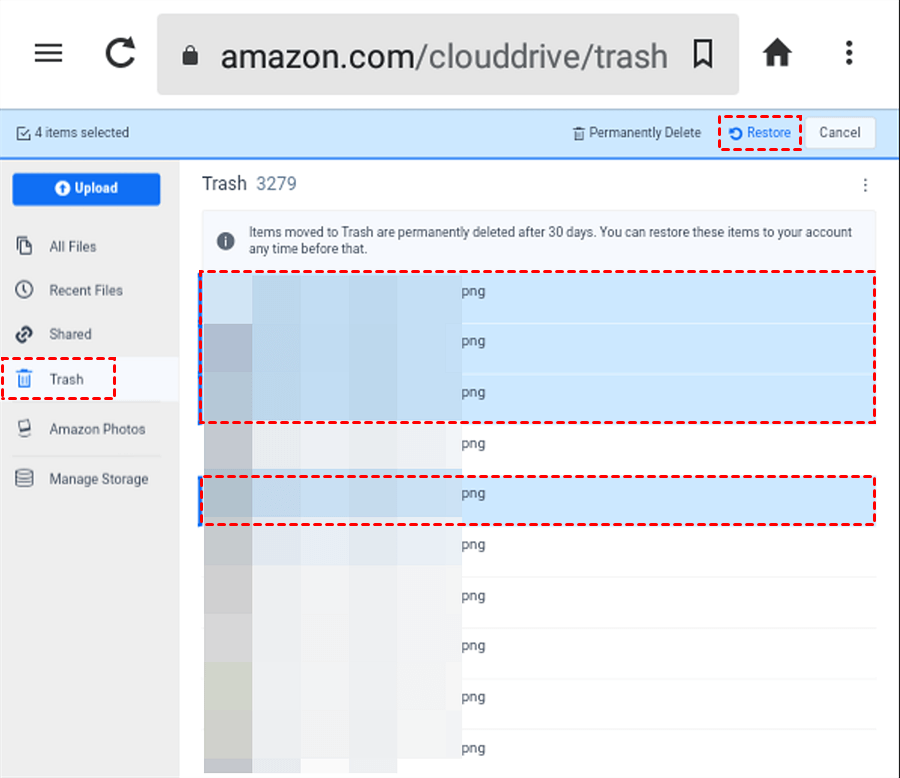Open Manage Storage in sidebar
Viewport: 900px width, 778px height.
(98, 479)
